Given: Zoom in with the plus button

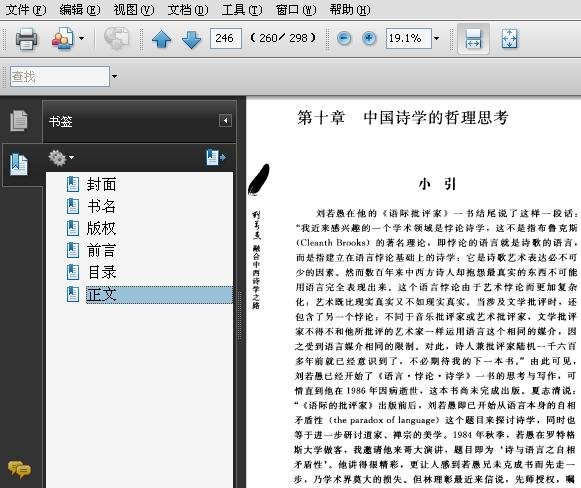Looking at the screenshot, I should (369, 38).
